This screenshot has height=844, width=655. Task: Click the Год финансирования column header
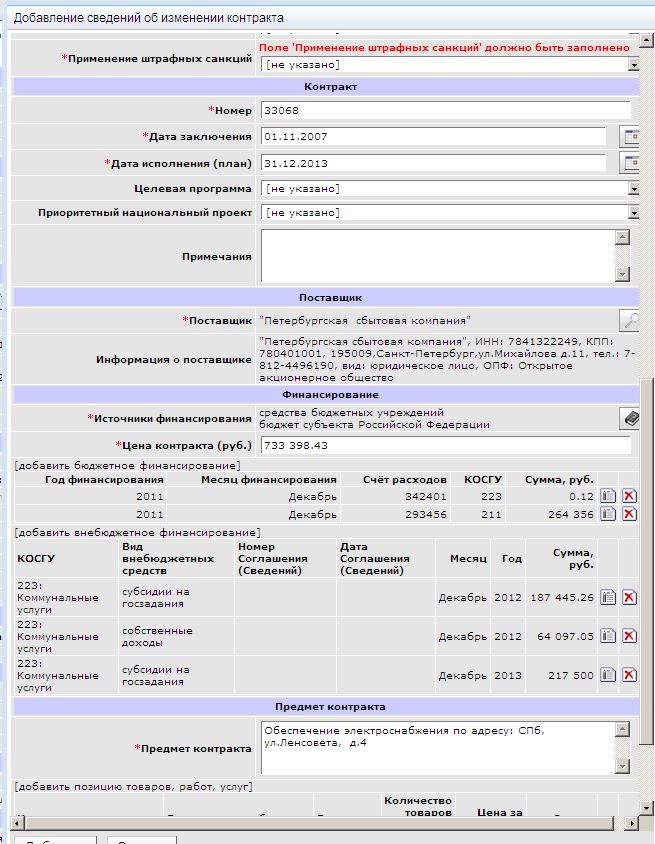(104, 479)
